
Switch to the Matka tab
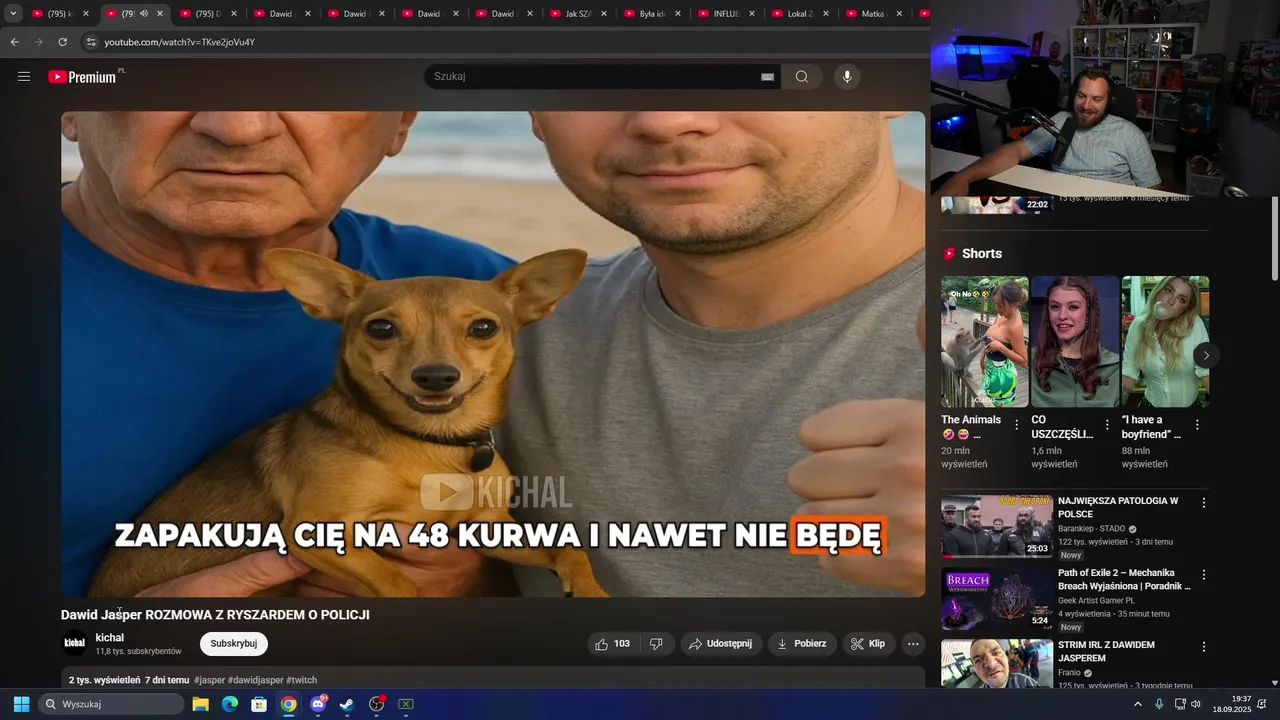[874, 14]
